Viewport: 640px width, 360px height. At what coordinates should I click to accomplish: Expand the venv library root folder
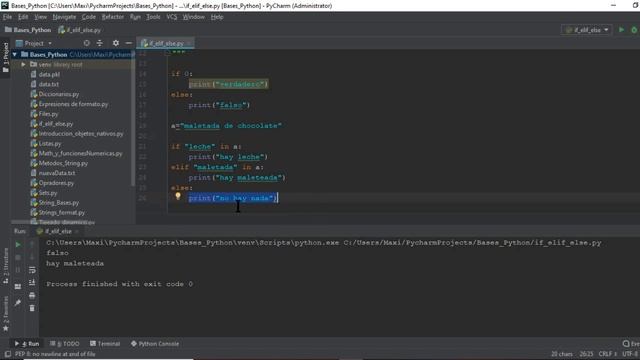click(23, 64)
